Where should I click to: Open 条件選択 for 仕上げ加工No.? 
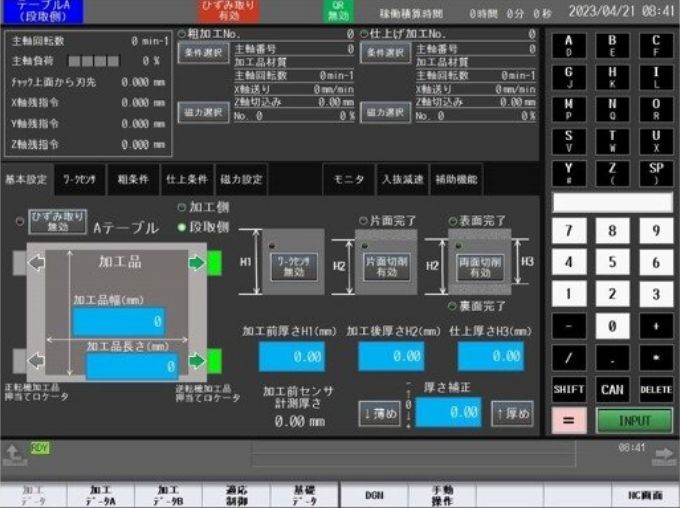point(387,54)
